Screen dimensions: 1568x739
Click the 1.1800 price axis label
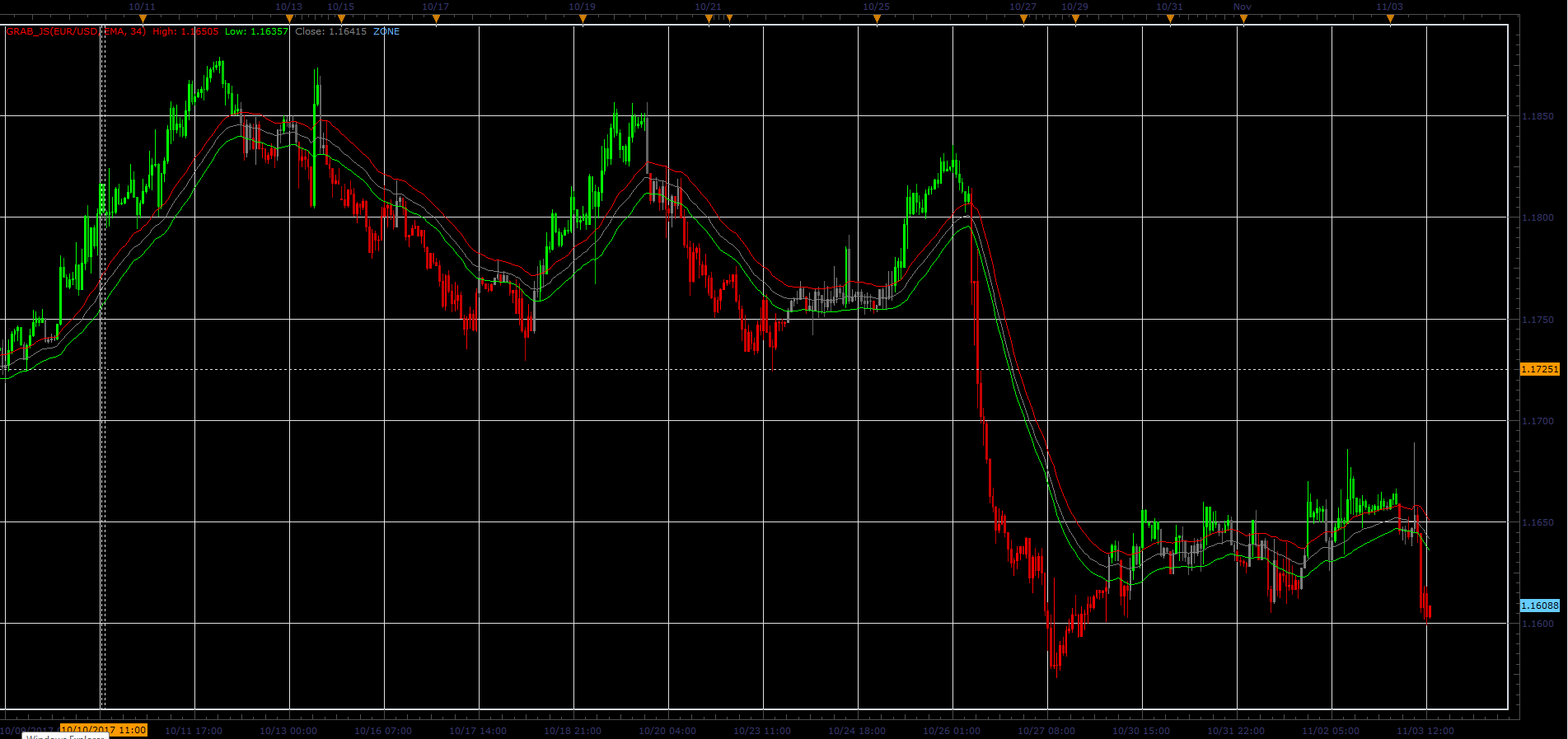1538,217
